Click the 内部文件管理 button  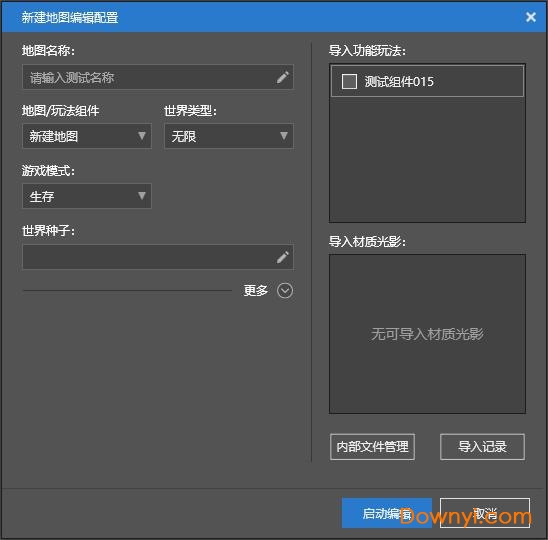point(372,447)
